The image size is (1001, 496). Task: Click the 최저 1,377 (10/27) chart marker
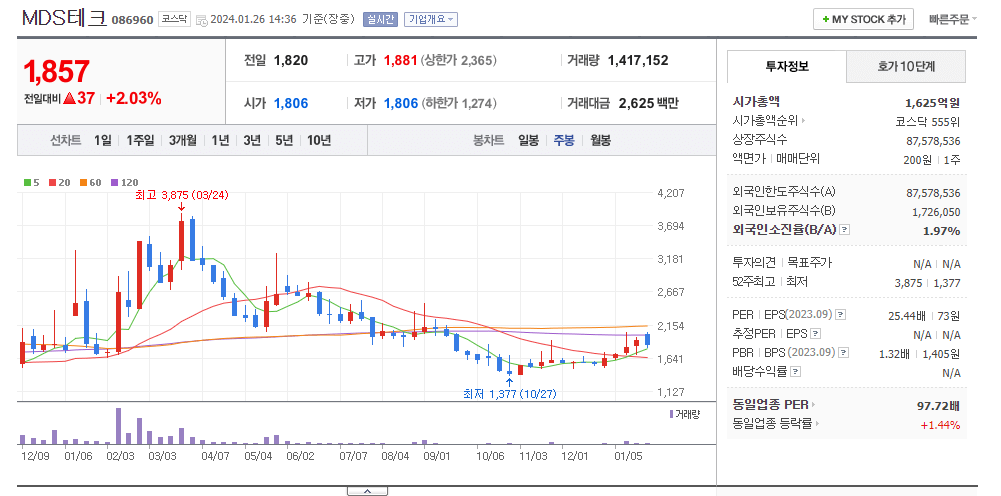click(509, 395)
